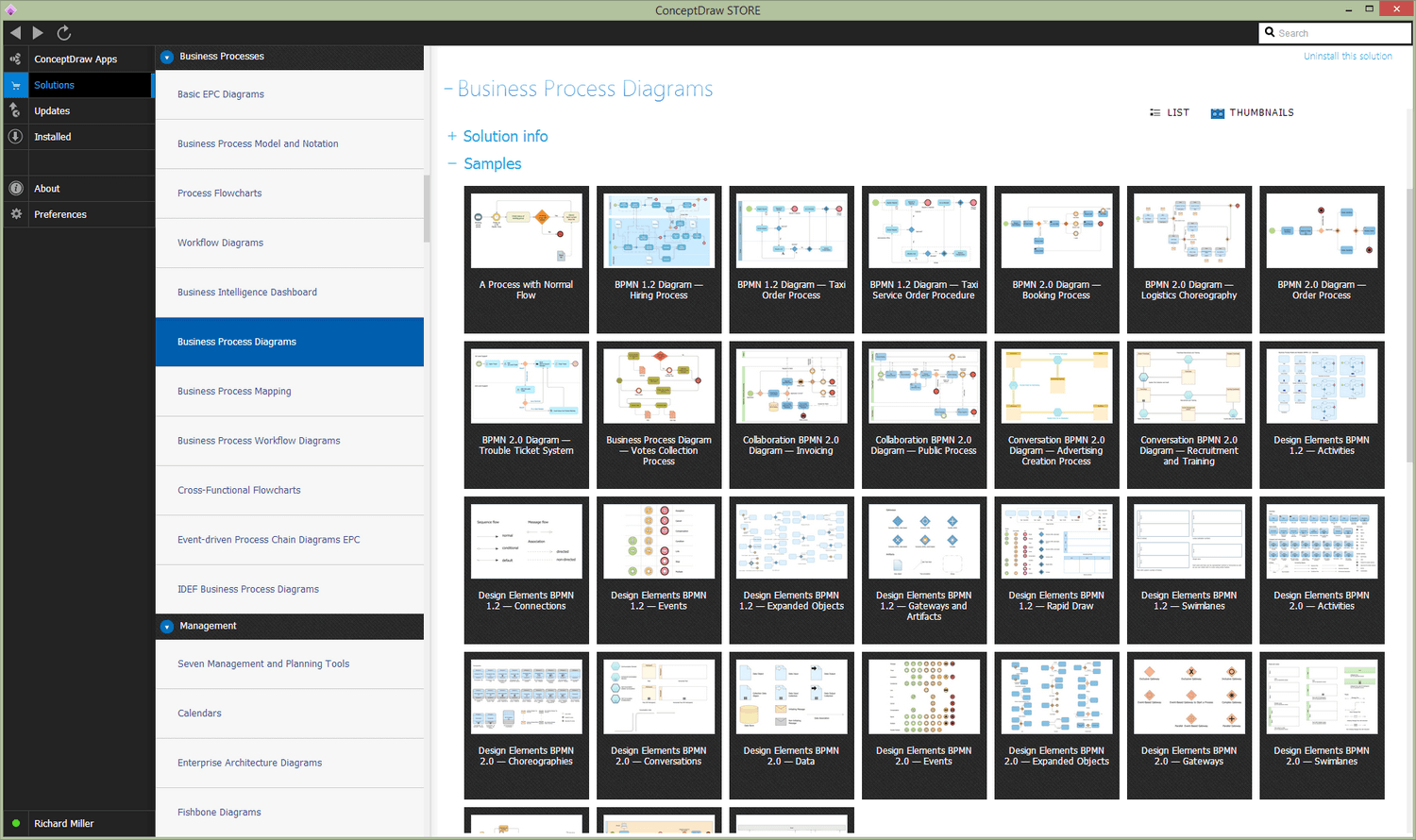Click the Updates sidebar icon
This screenshot has height=840, width=1416.
point(15,110)
